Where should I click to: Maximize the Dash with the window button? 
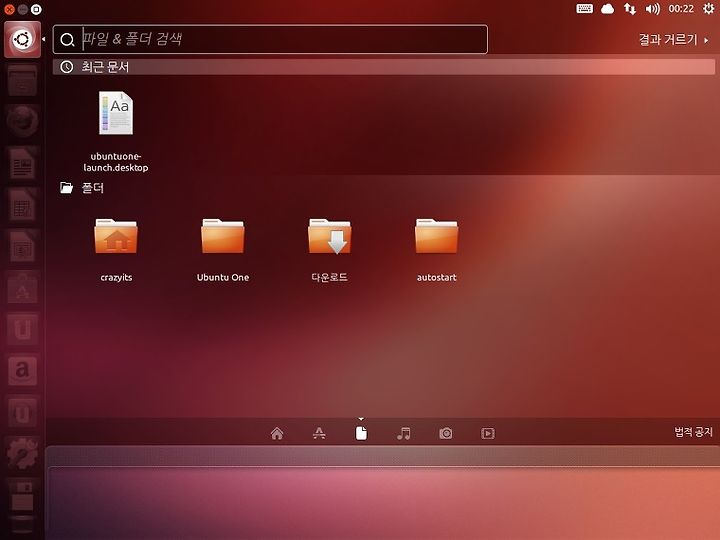click(x=36, y=9)
